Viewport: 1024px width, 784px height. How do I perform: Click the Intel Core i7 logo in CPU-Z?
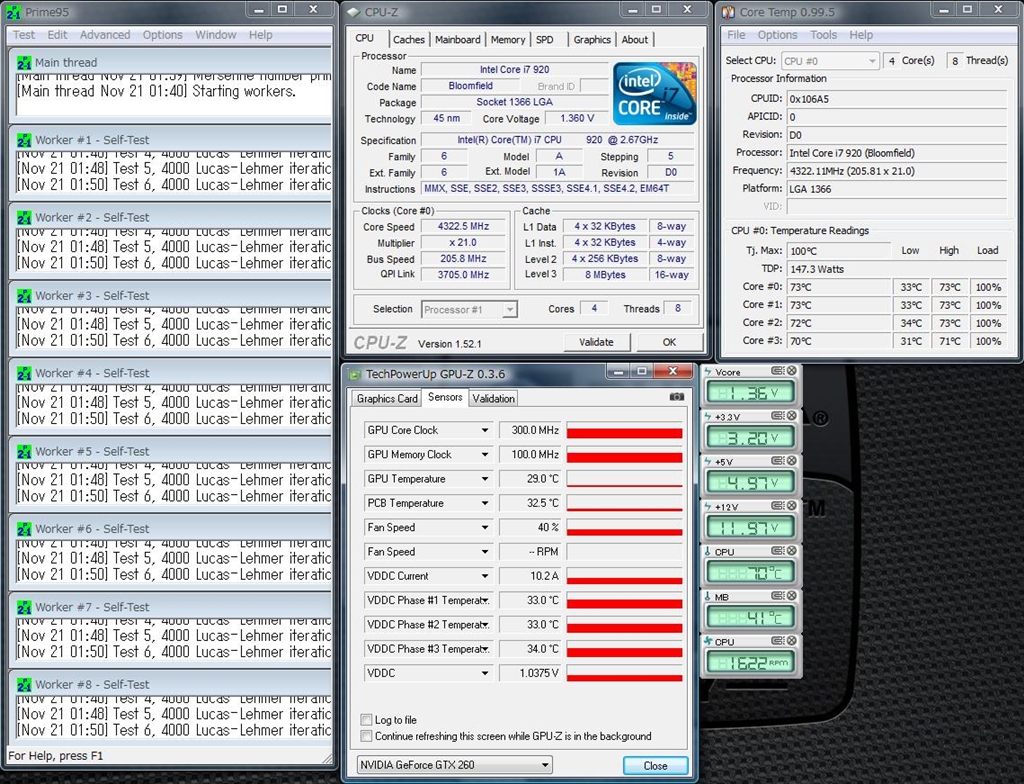click(x=654, y=95)
